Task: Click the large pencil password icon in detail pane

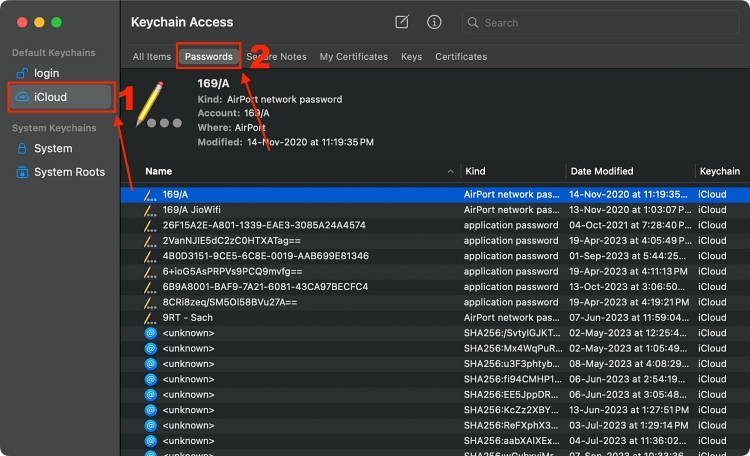Action: (x=158, y=105)
